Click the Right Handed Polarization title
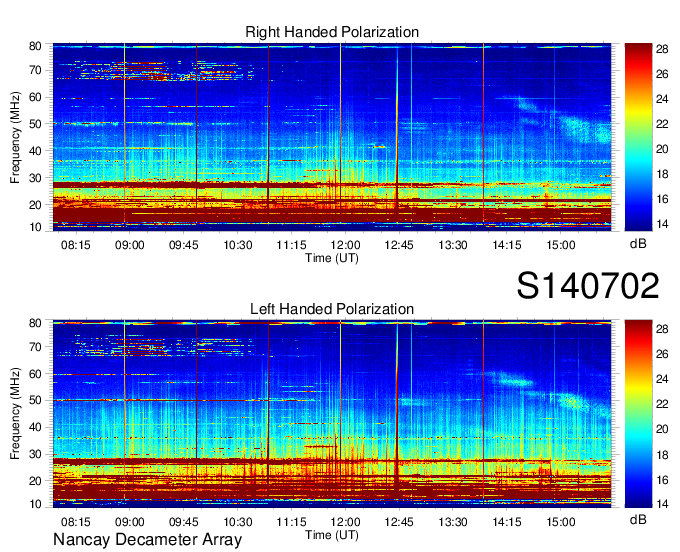This screenshot has width=680, height=552. point(332,32)
